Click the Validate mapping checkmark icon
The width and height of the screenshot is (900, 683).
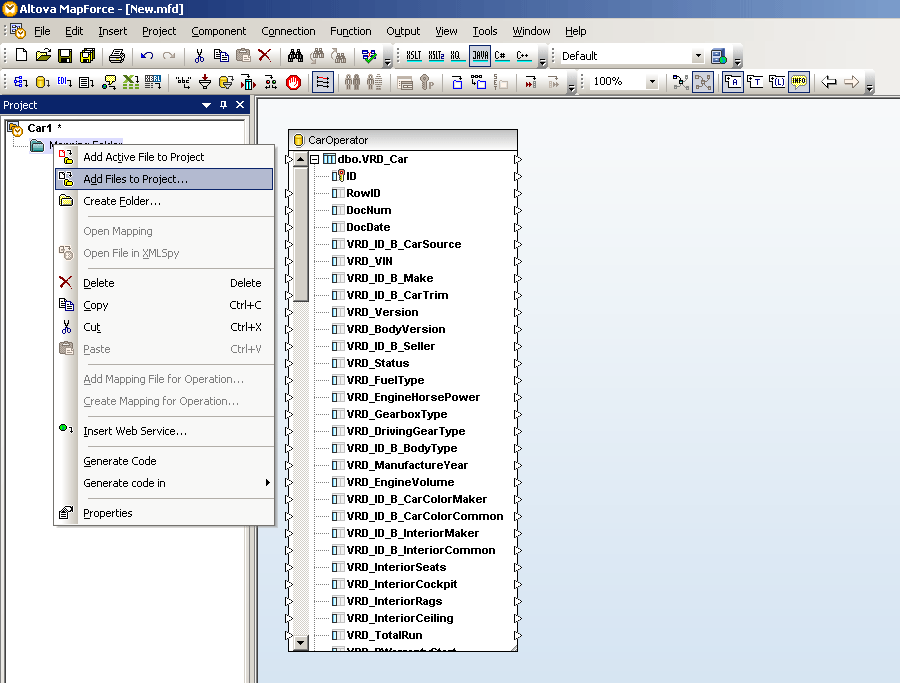pos(369,56)
